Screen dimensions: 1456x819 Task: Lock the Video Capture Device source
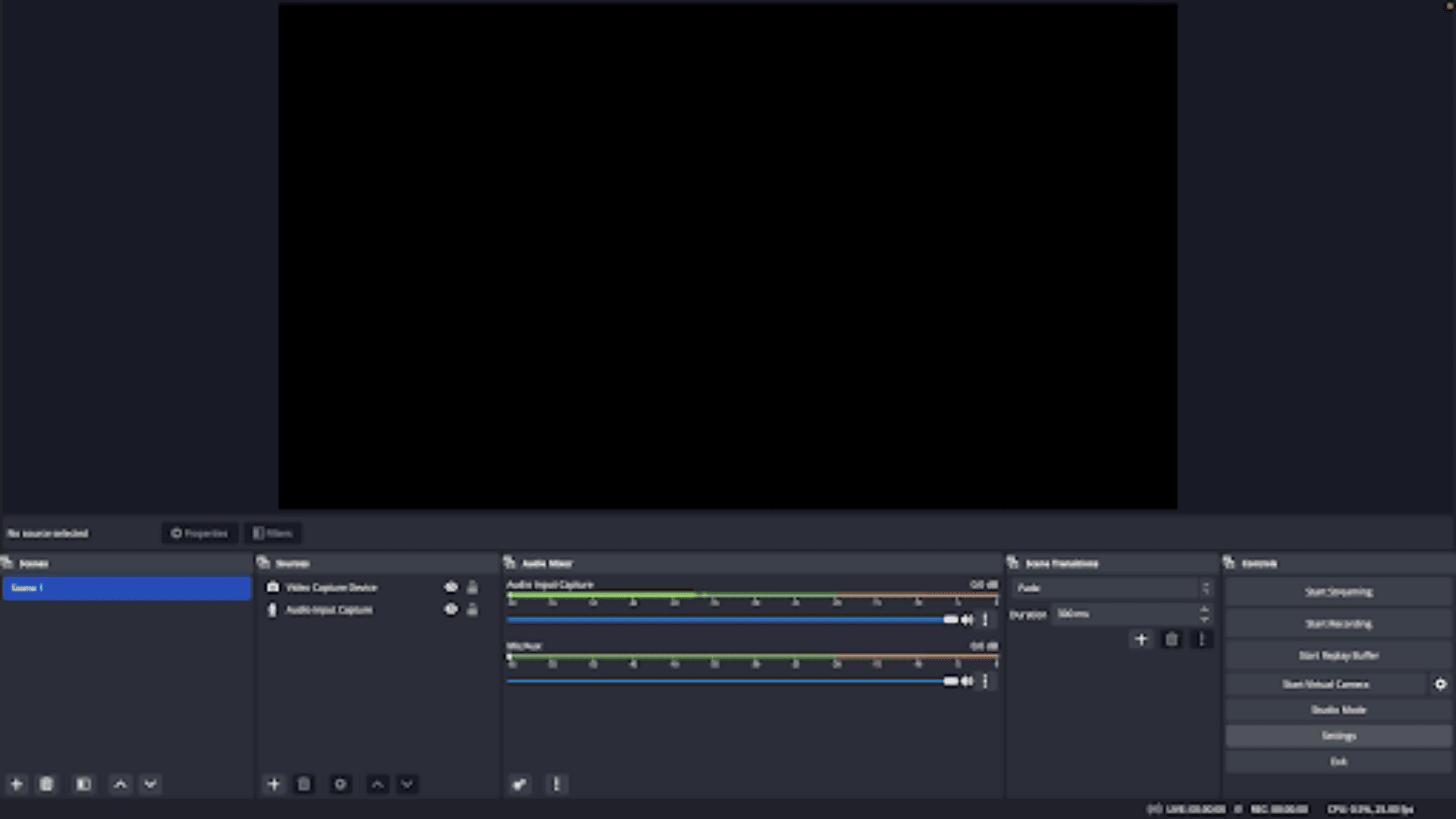click(x=472, y=587)
